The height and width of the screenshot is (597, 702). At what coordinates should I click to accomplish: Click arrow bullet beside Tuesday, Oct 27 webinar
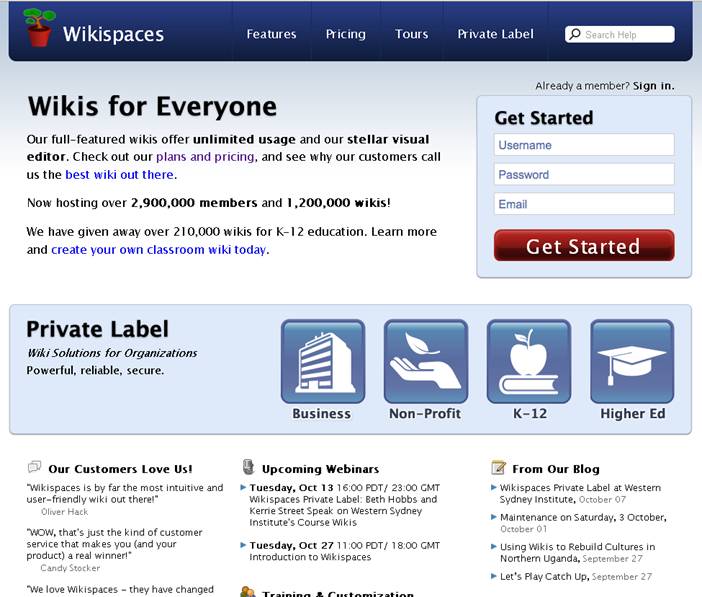[243, 545]
